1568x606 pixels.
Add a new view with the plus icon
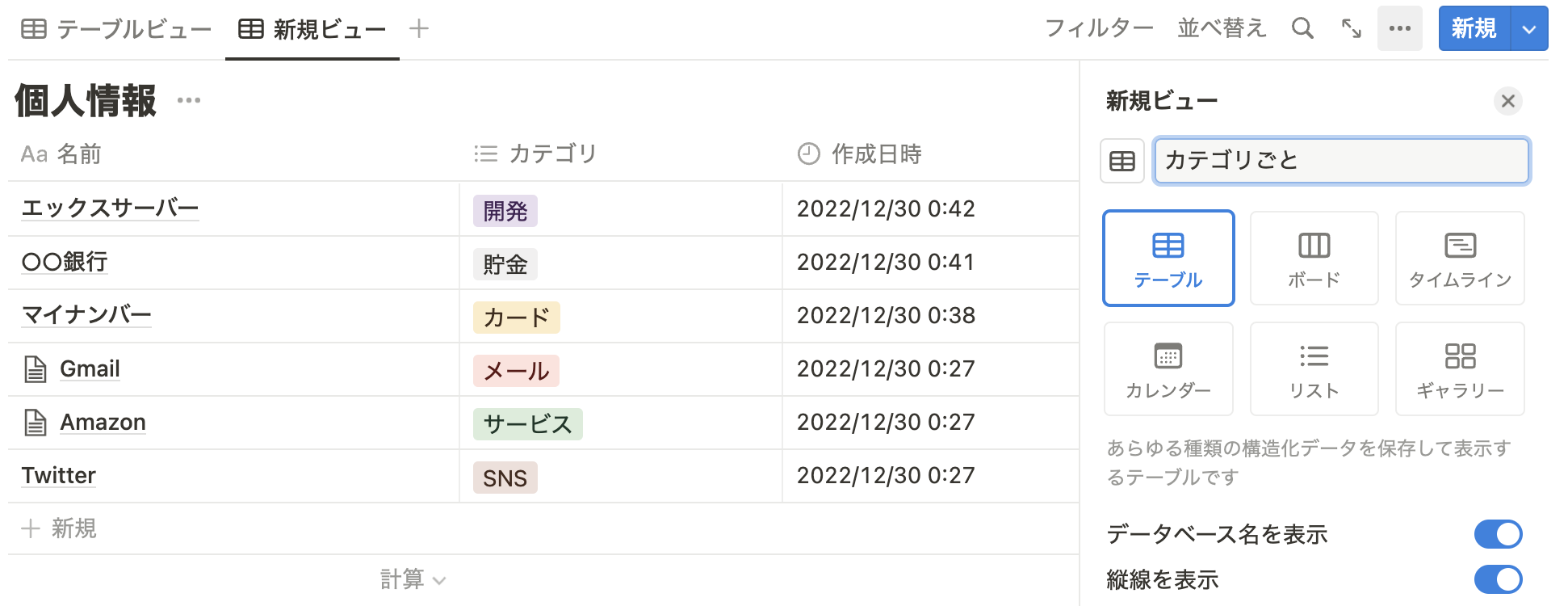click(x=418, y=29)
